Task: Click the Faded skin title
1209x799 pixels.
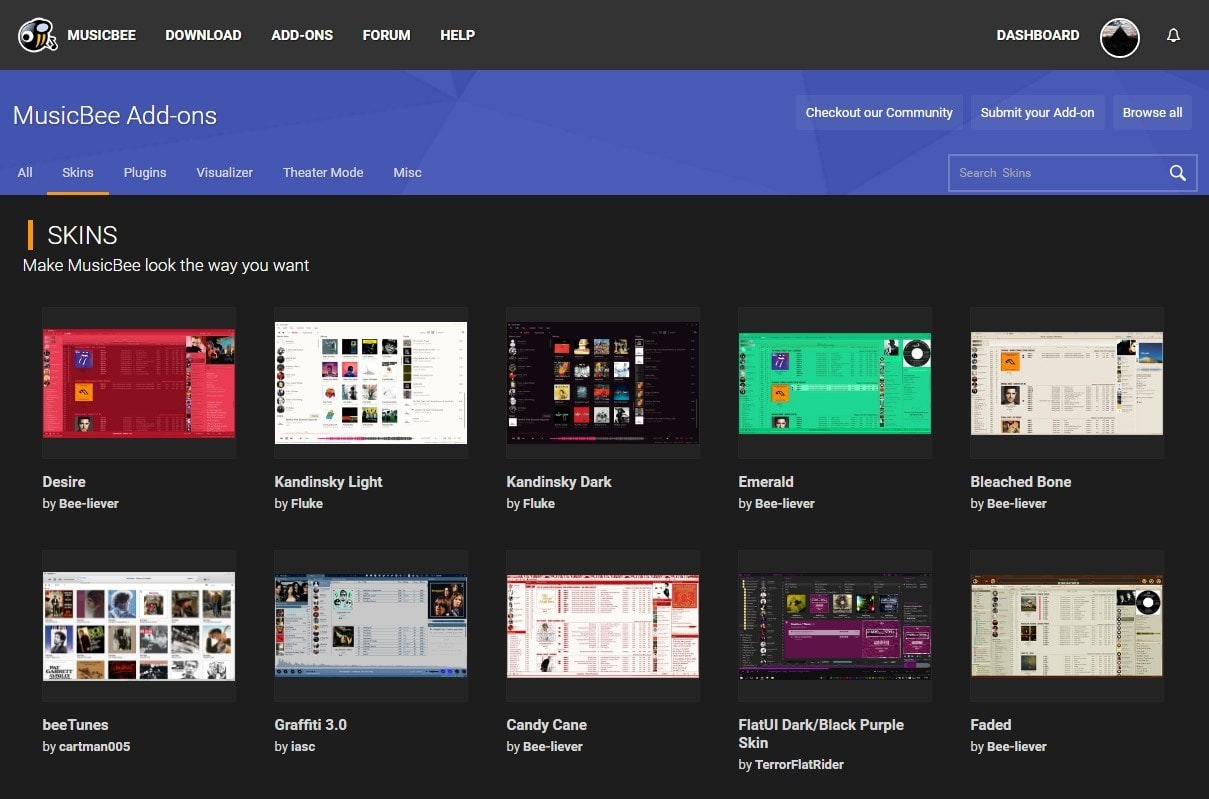Action: [x=991, y=725]
